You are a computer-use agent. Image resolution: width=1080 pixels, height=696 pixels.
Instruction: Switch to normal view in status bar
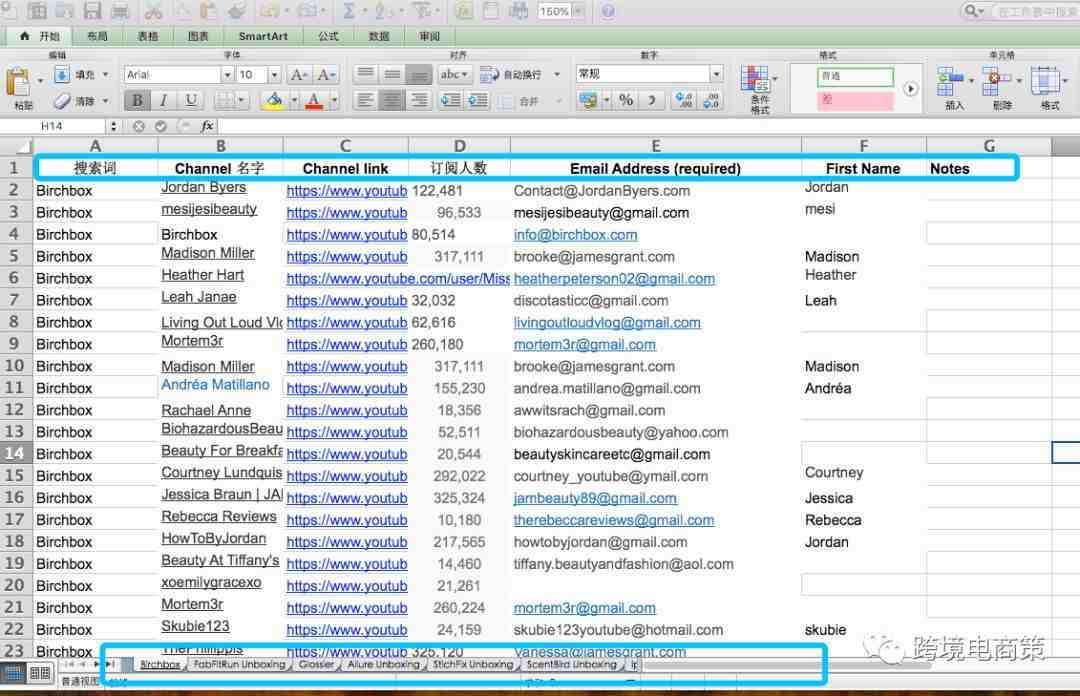click(14, 673)
